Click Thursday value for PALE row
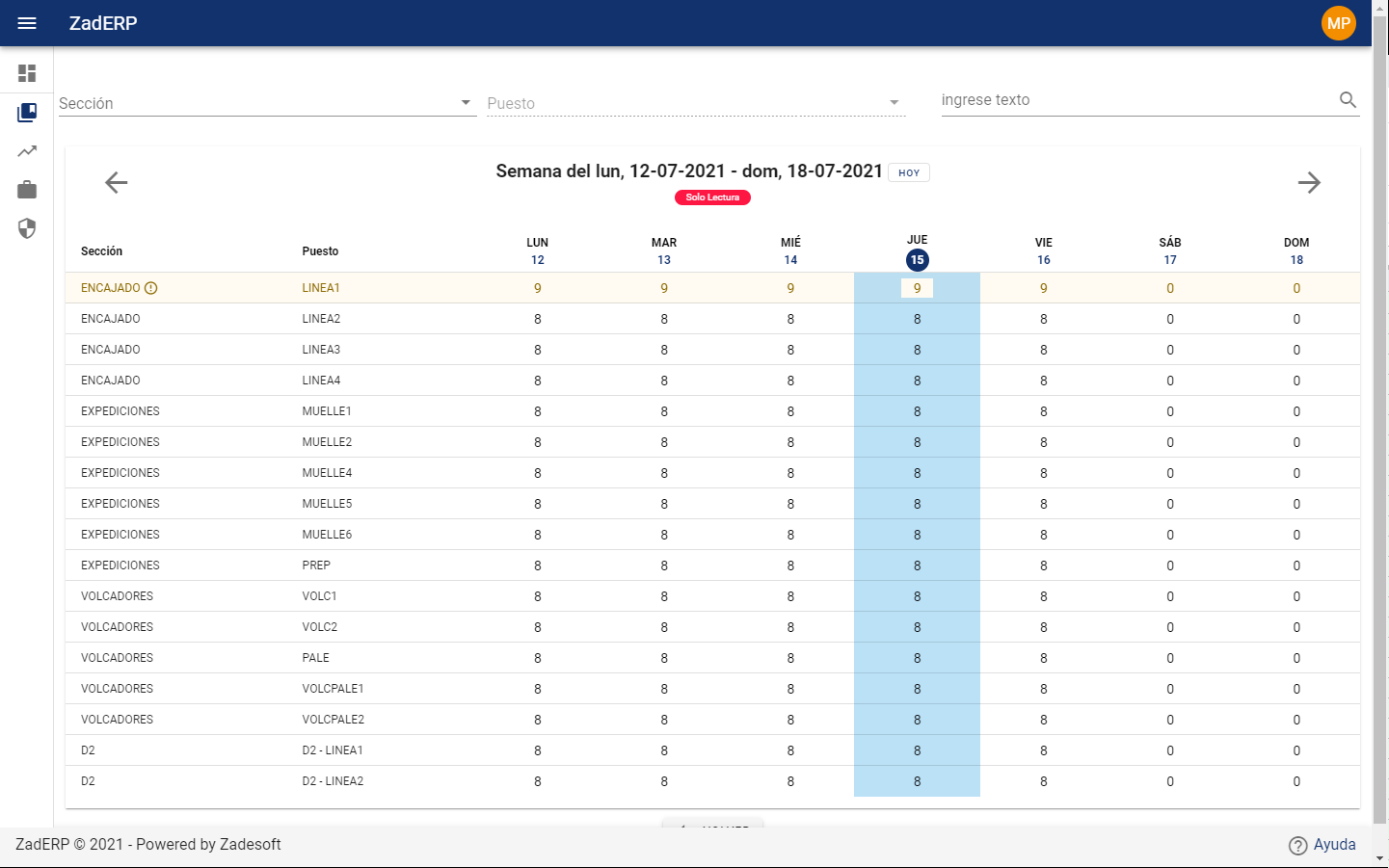This screenshot has width=1389, height=868. tap(917, 658)
